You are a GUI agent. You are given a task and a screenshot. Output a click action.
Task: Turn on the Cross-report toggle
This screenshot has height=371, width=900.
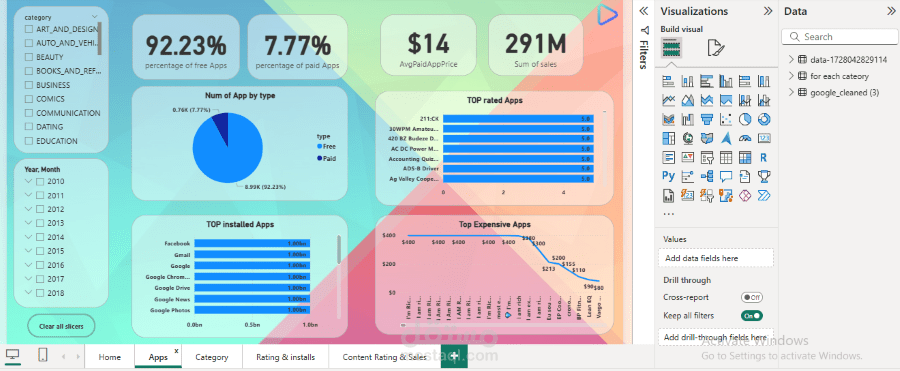751,297
